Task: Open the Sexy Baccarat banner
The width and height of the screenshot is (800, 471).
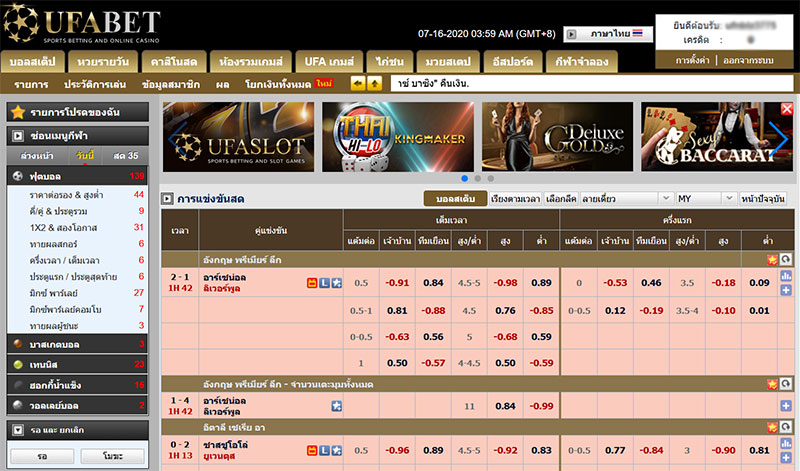Action: click(717, 137)
